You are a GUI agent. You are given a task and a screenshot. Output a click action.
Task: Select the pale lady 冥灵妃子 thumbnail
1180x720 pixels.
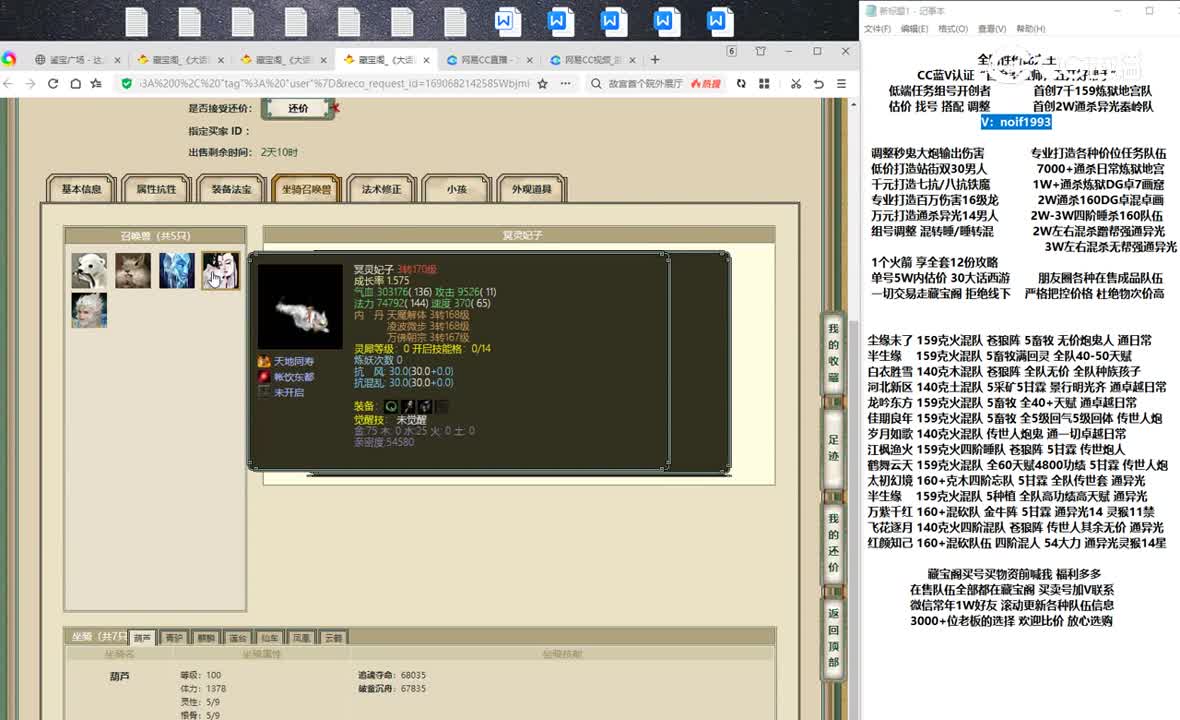tap(220, 270)
